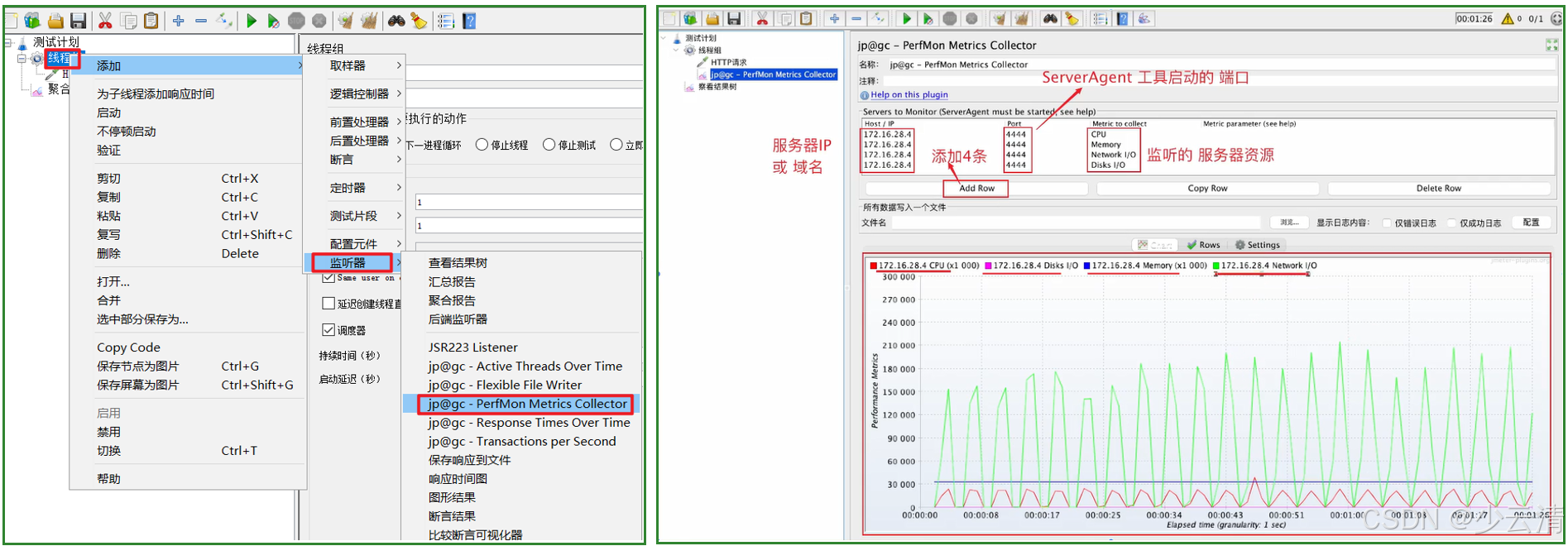Select the 停止线程 radio button
1568x546 pixels.
[482, 145]
